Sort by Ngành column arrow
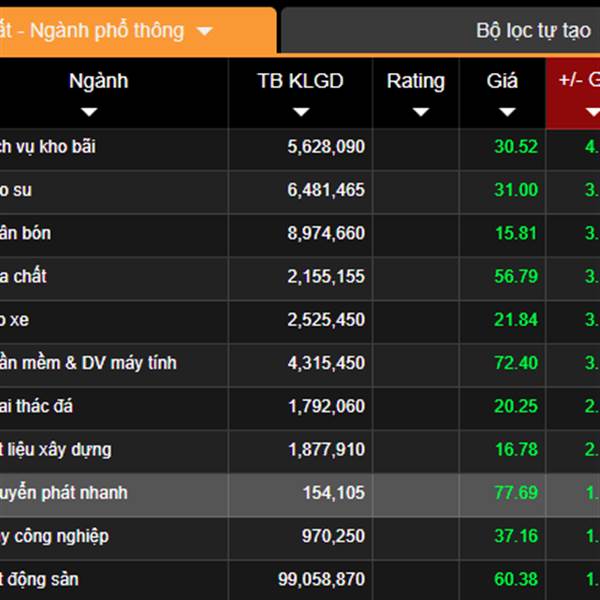Viewport: 600px width, 600px height. [x=89, y=112]
